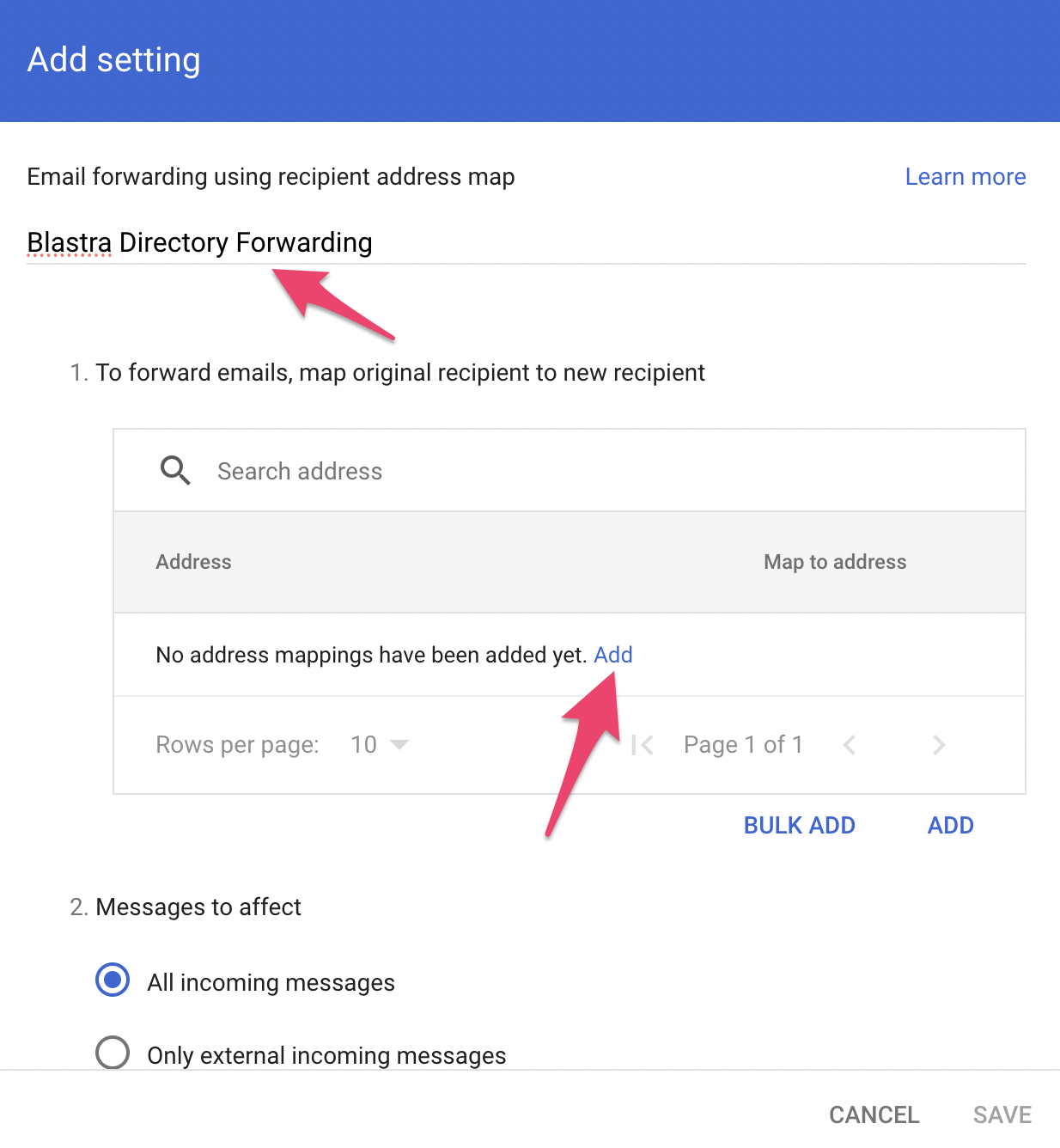
Task: Go to first page icon
Action: coord(642,745)
